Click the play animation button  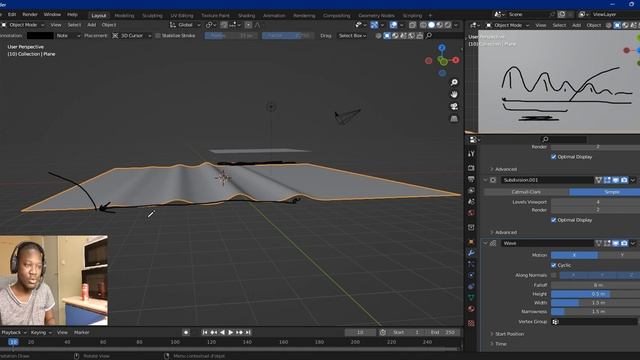pos(231,332)
